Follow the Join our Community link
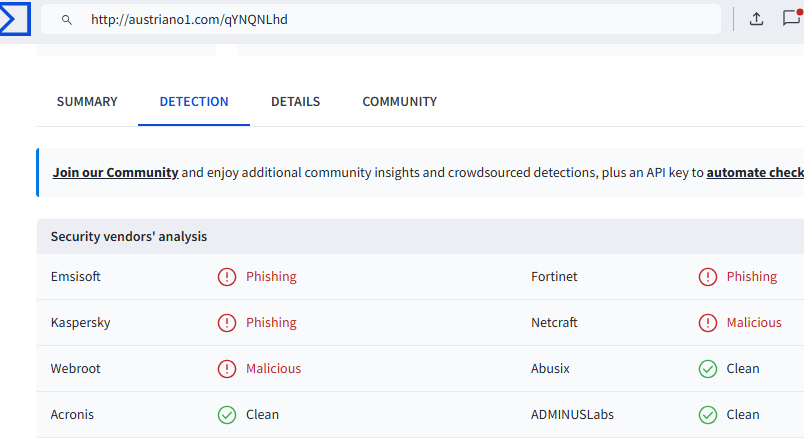Viewport: 804px width, 438px height. [115, 172]
